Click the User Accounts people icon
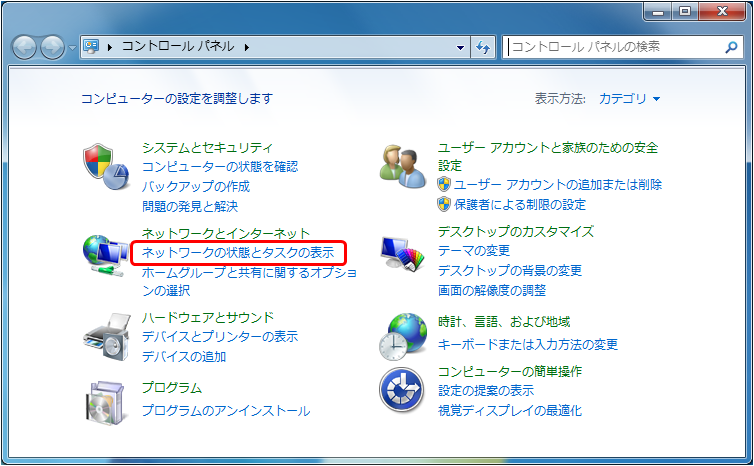The image size is (754, 466). pos(402,166)
